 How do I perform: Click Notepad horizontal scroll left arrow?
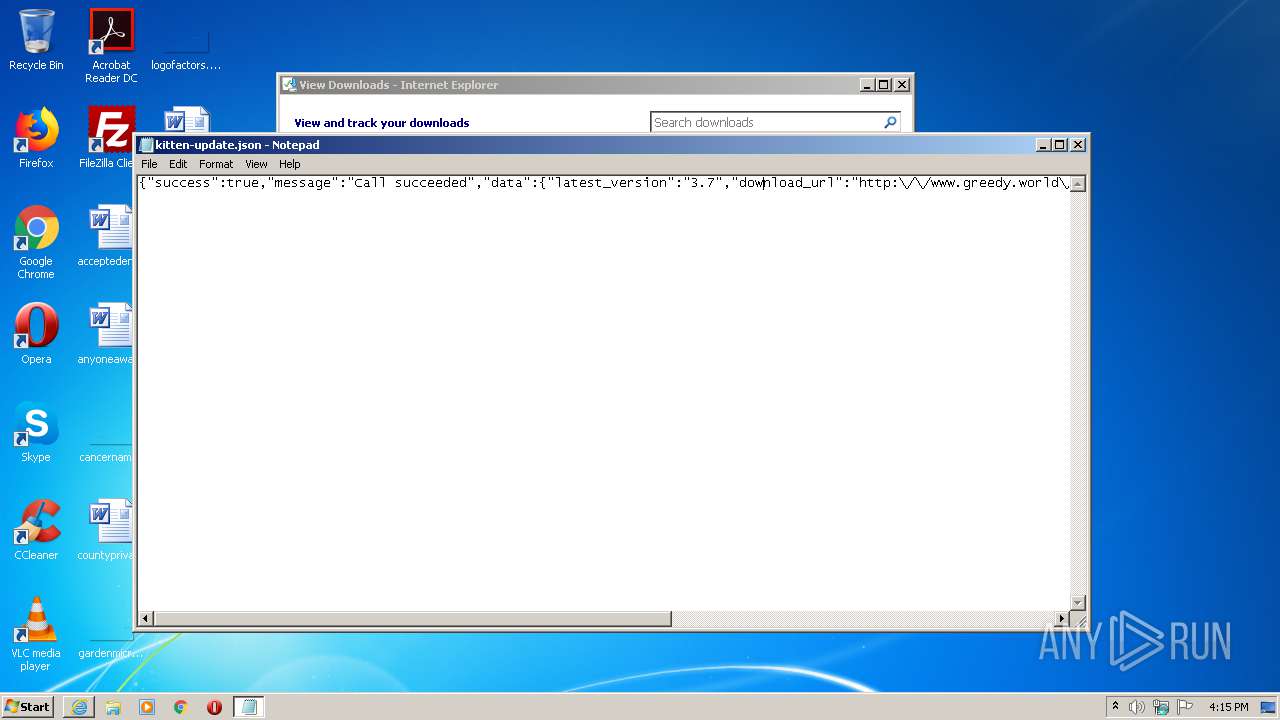pos(146,618)
